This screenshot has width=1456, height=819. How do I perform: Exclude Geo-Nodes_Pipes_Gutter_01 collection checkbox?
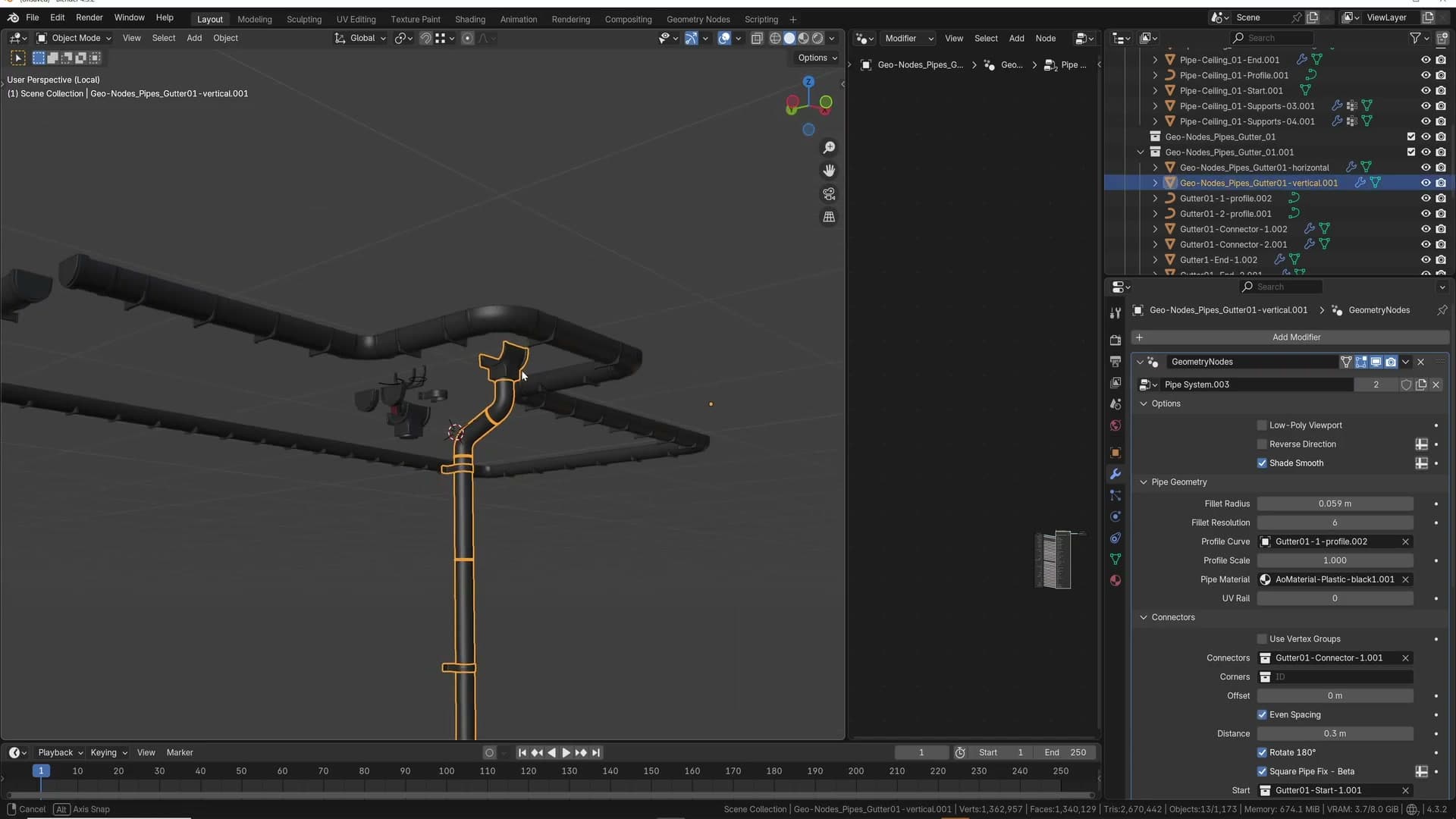1410,137
